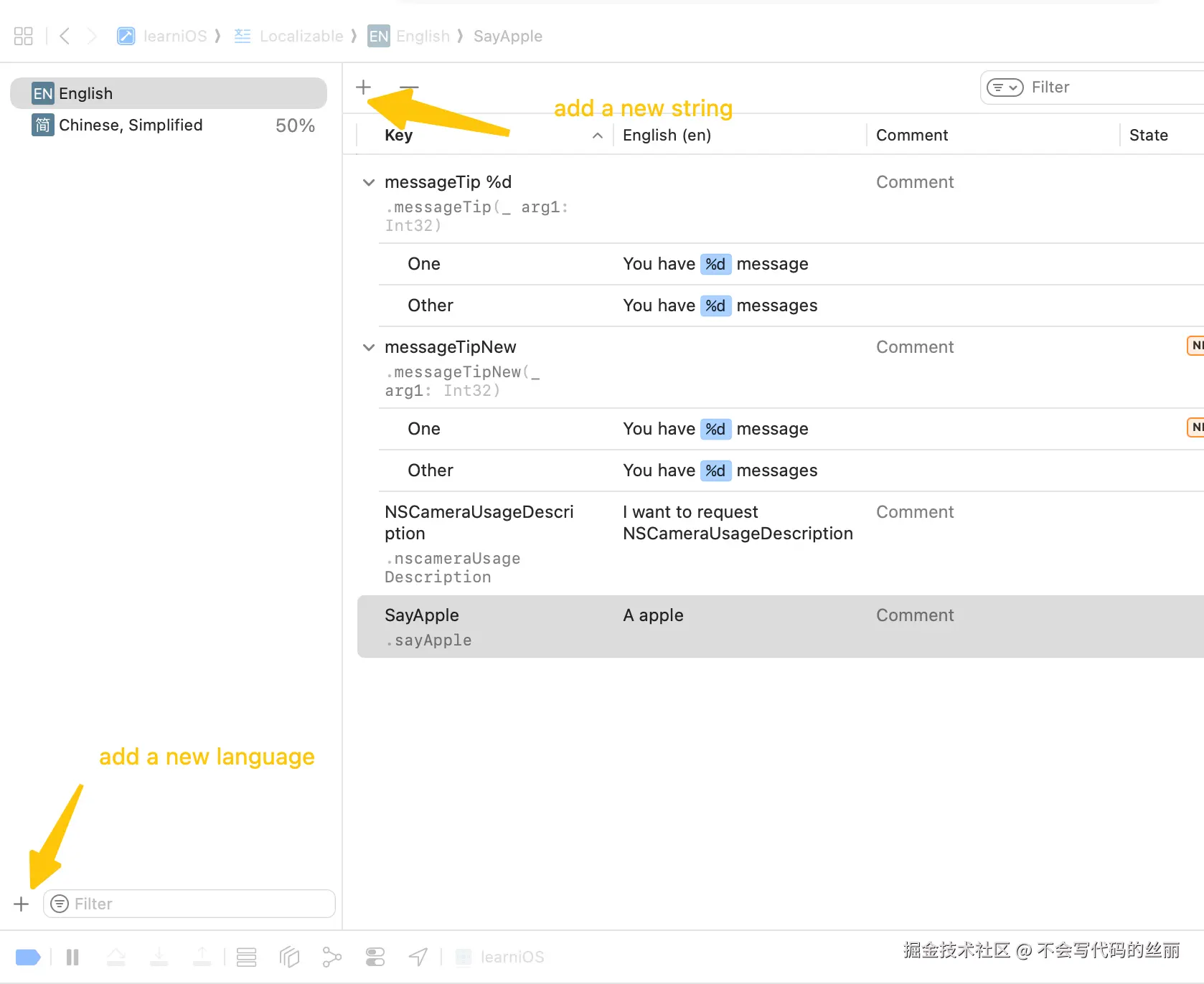This screenshot has width=1204, height=984.
Task: Sort by the Key column header
Action: (x=399, y=135)
